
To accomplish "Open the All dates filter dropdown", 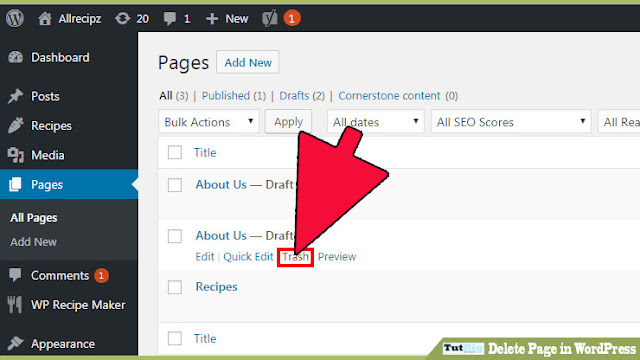I will (376, 122).
